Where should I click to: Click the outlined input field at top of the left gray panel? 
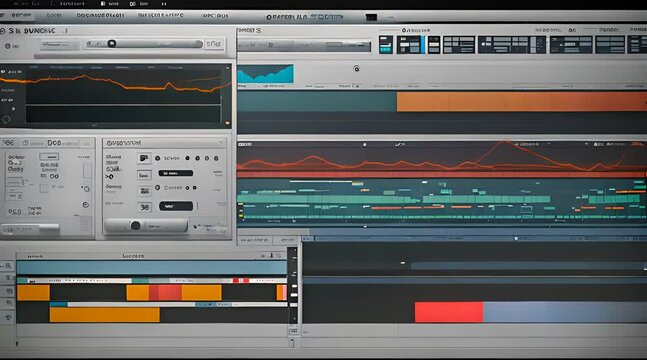pos(49,157)
